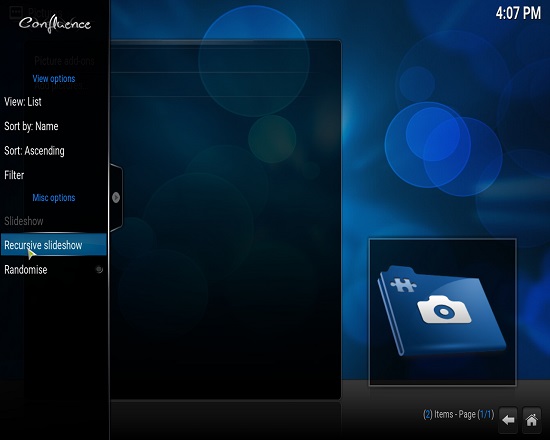Open the Filter option
The width and height of the screenshot is (550, 440).
(x=53, y=175)
